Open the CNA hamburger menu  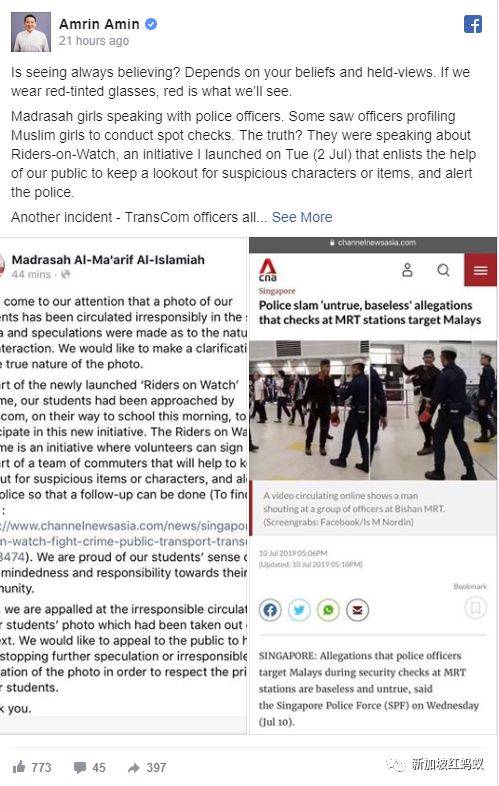pyautogui.click(x=480, y=270)
